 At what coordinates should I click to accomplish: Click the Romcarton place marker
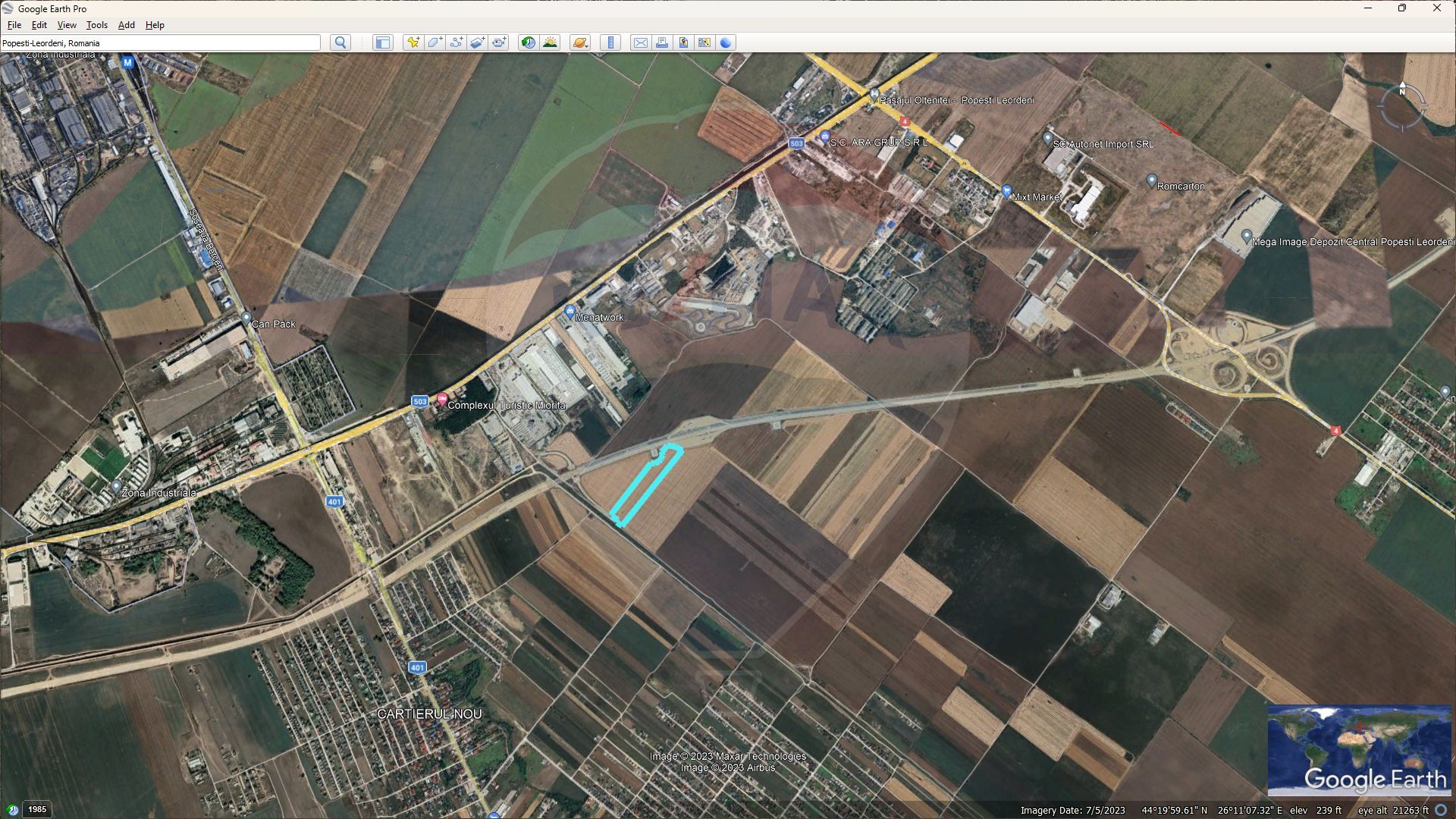(1151, 180)
